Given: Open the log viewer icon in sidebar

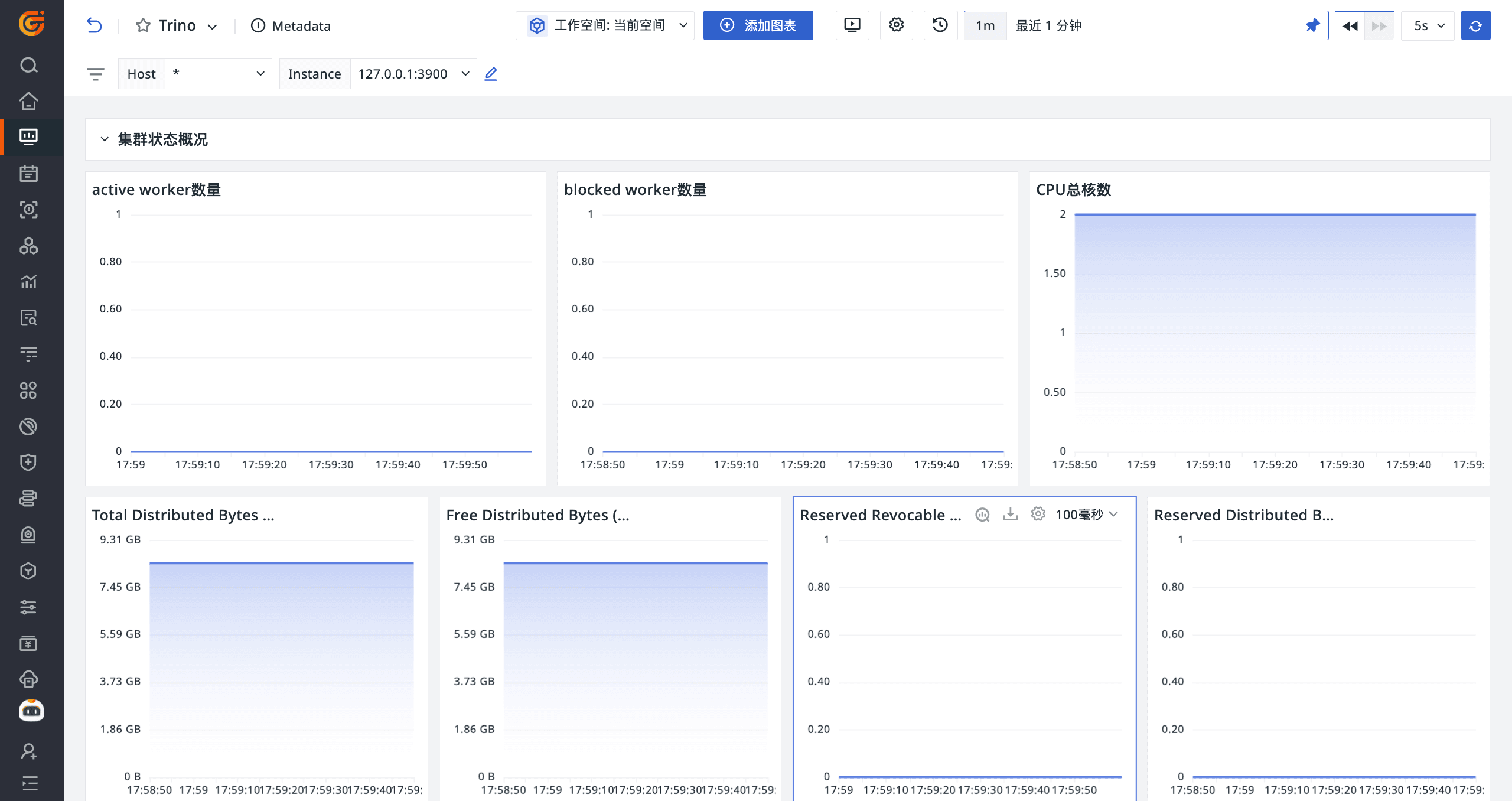Looking at the screenshot, I should [x=28, y=318].
